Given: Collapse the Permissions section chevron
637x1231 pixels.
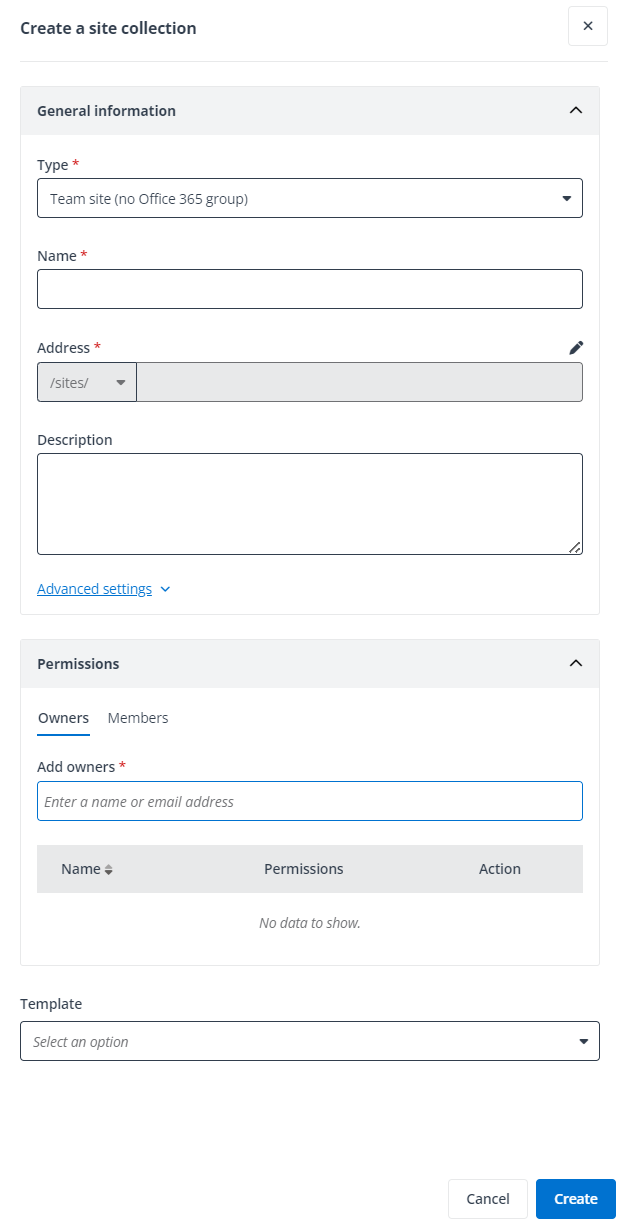Looking at the screenshot, I should pos(575,663).
